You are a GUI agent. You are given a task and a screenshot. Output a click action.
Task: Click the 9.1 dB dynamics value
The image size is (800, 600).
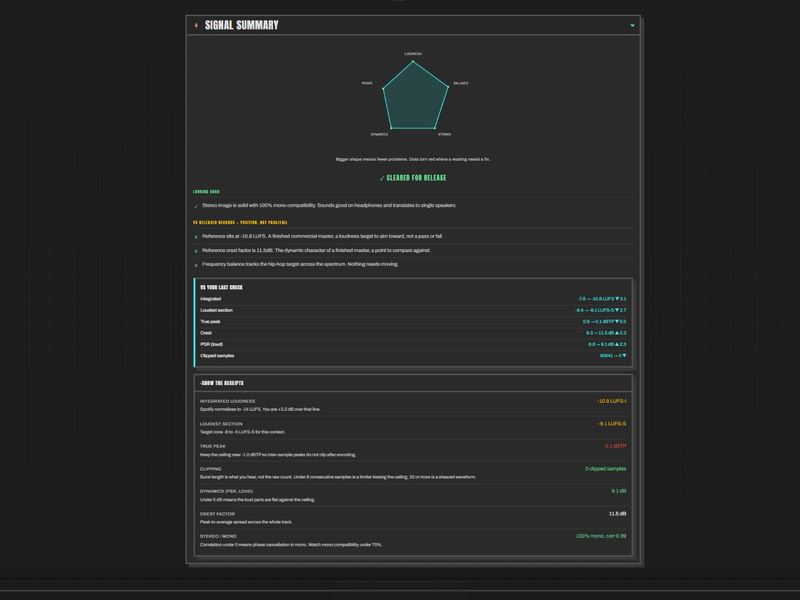click(x=619, y=491)
